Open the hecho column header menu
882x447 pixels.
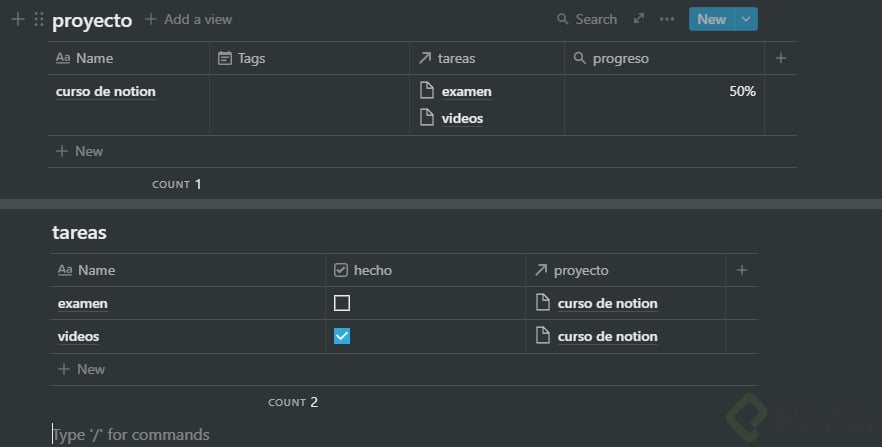[373, 270]
